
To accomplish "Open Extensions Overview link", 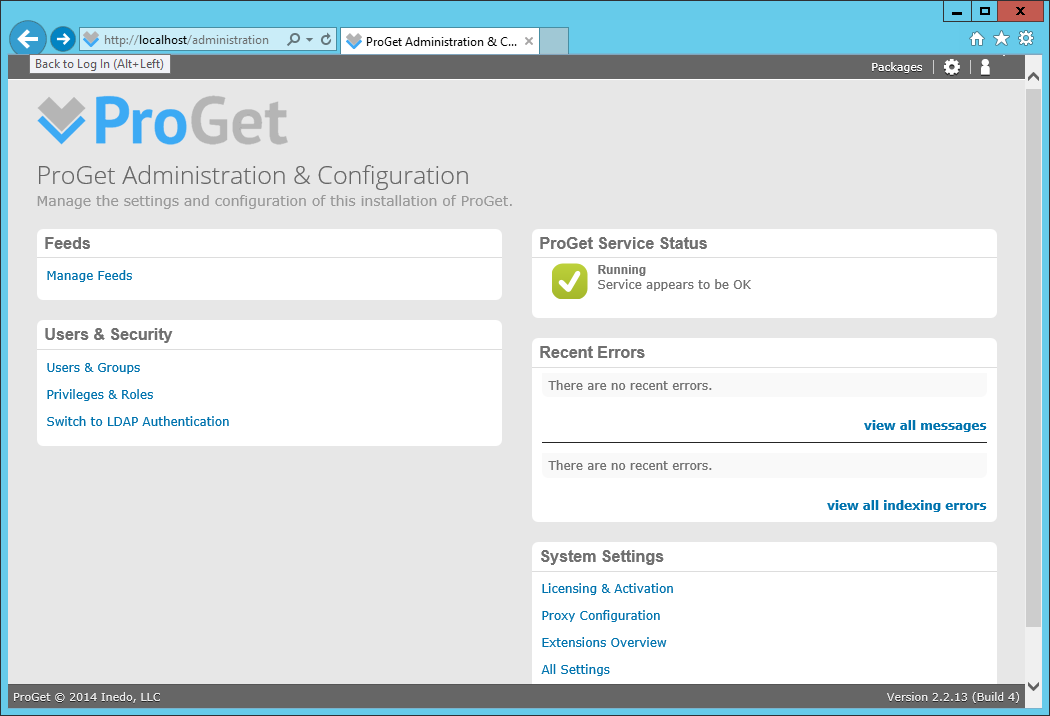I will pyautogui.click(x=604, y=642).
